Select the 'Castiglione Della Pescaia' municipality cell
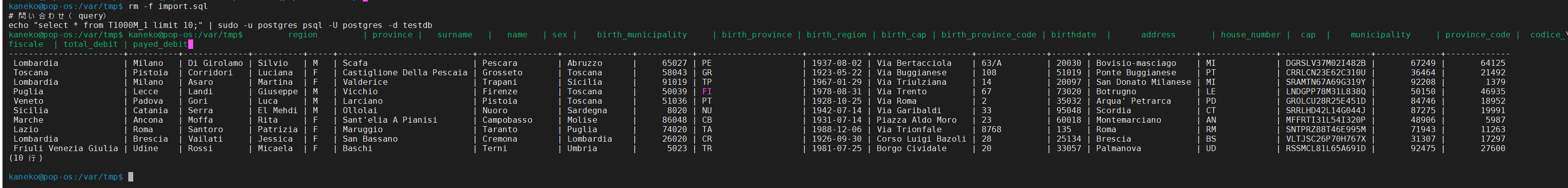 click(x=405, y=72)
